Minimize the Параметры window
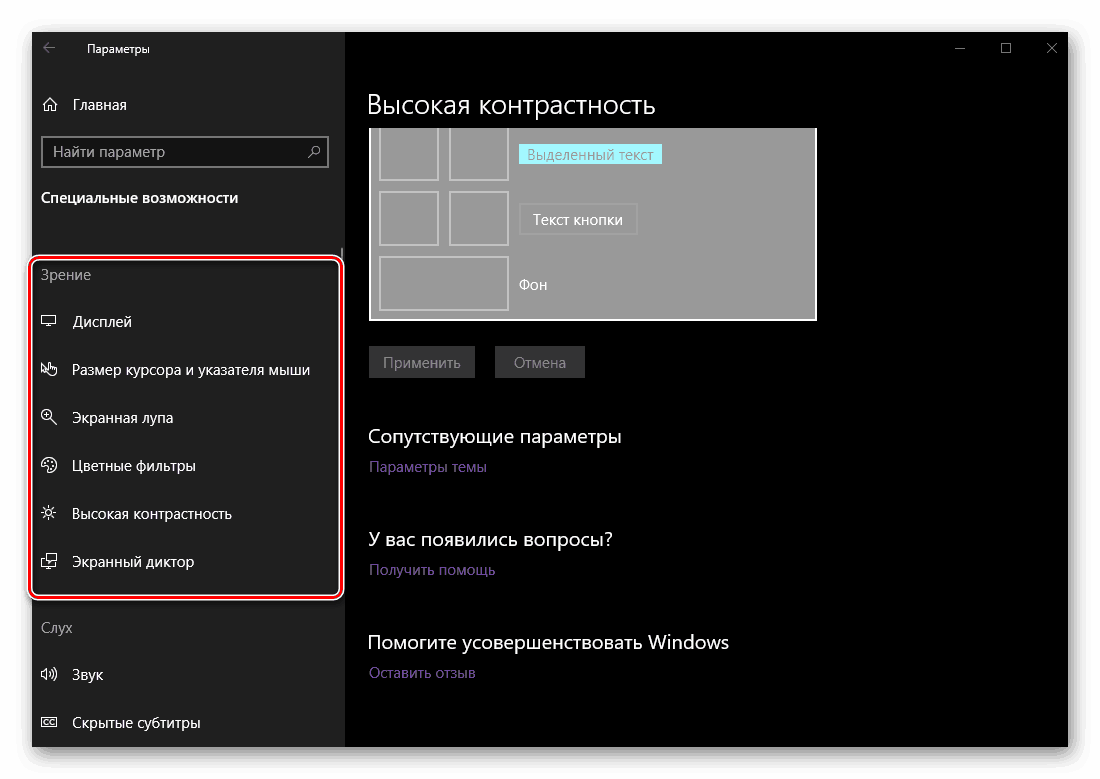Image resolution: width=1100 pixels, height=779 pixels. click(960, 48)
